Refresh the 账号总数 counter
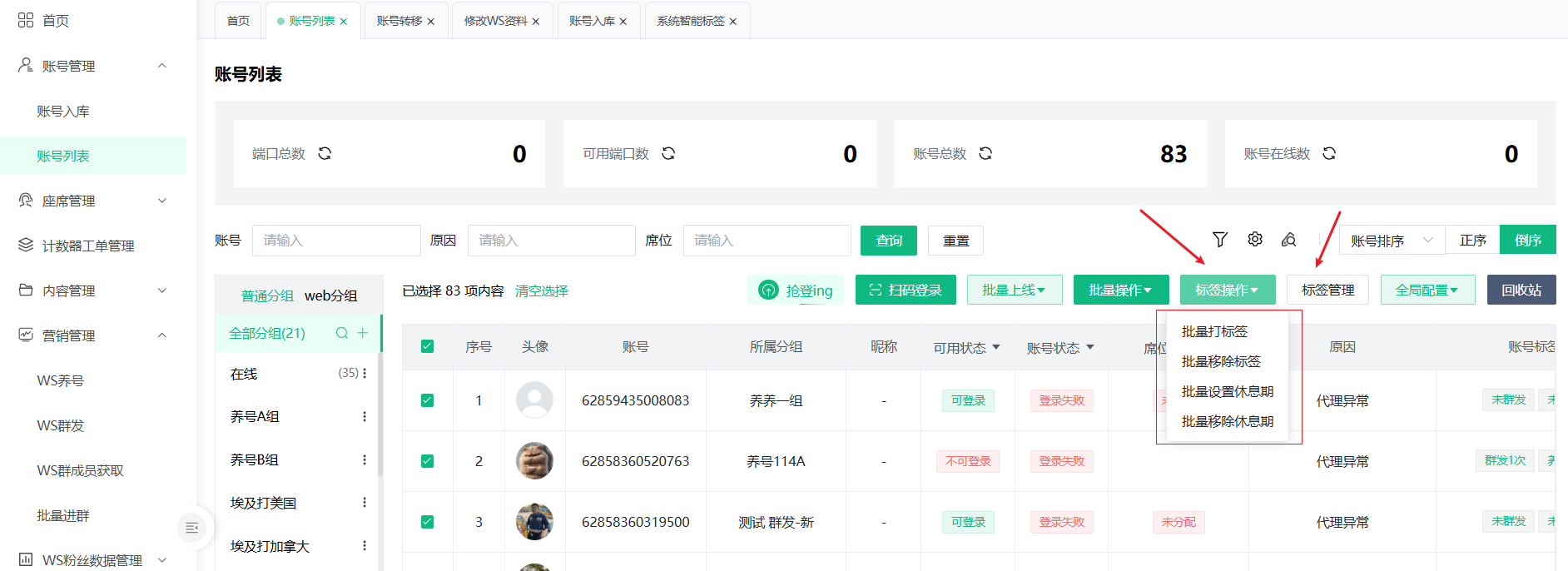 coord(985,153)
